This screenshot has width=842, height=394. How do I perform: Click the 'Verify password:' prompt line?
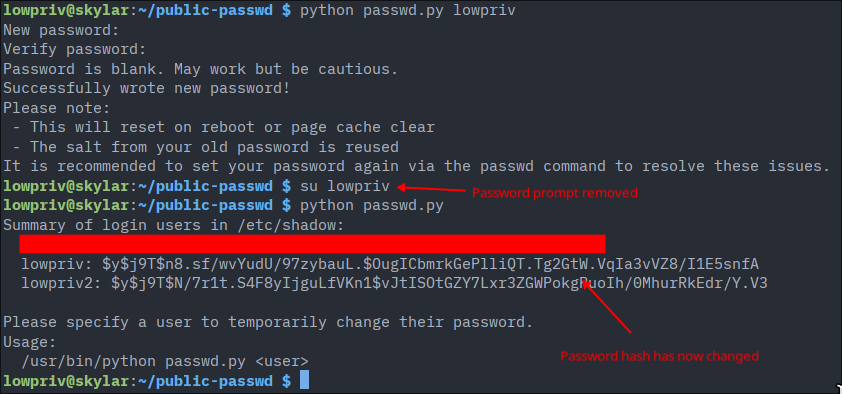coord(75,49)
